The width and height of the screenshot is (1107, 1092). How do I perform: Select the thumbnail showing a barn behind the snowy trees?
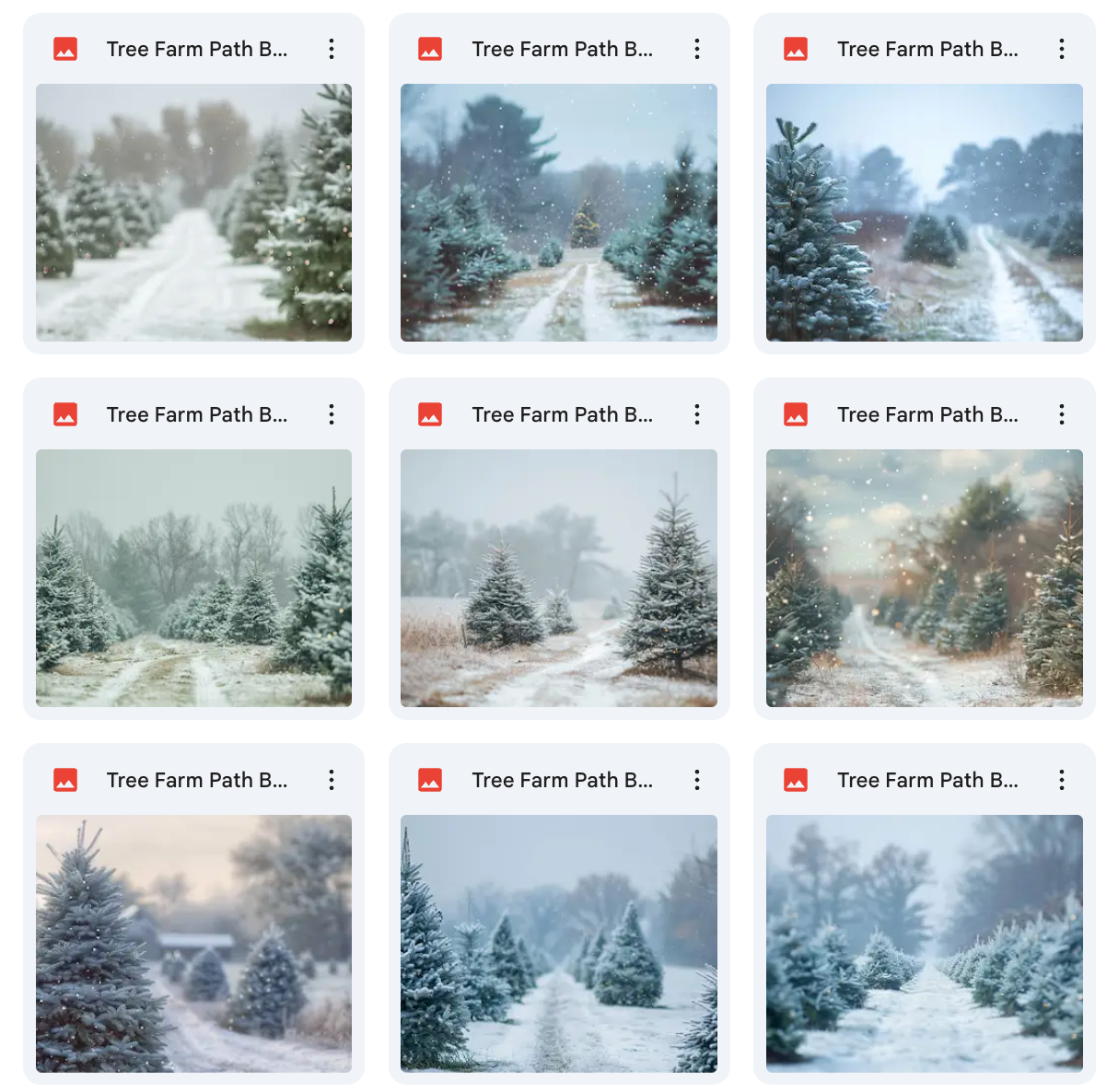click(193, 944)
